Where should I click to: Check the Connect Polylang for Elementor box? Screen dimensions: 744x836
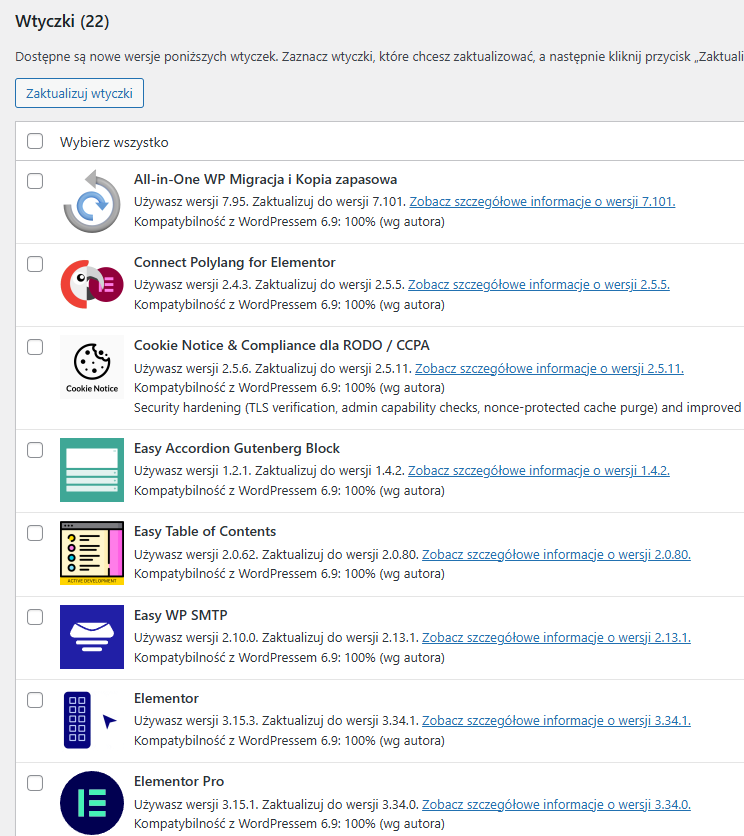tap(35, 264)
